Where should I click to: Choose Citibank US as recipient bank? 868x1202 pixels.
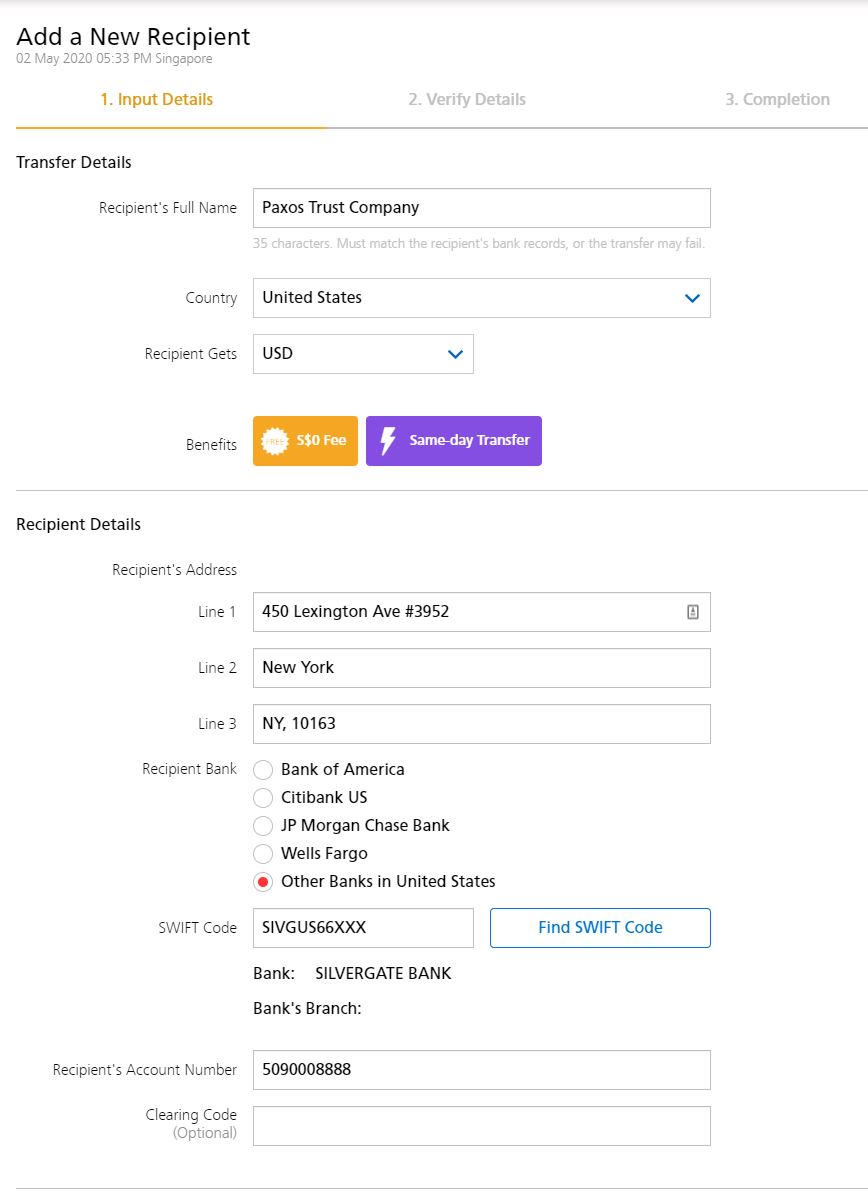(263, 798)
